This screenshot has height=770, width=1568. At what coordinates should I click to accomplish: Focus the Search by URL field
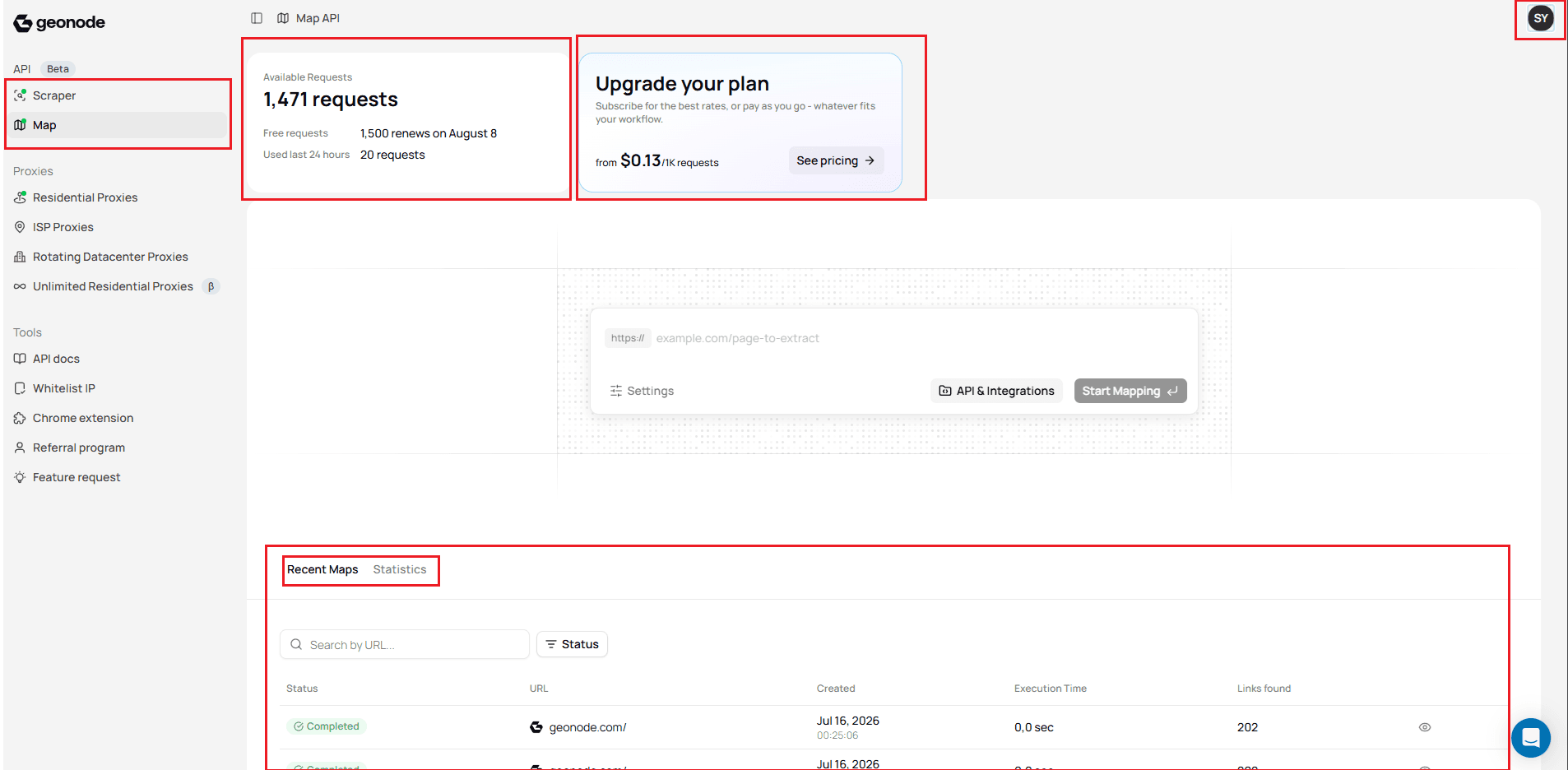click(x=405, y=644)
